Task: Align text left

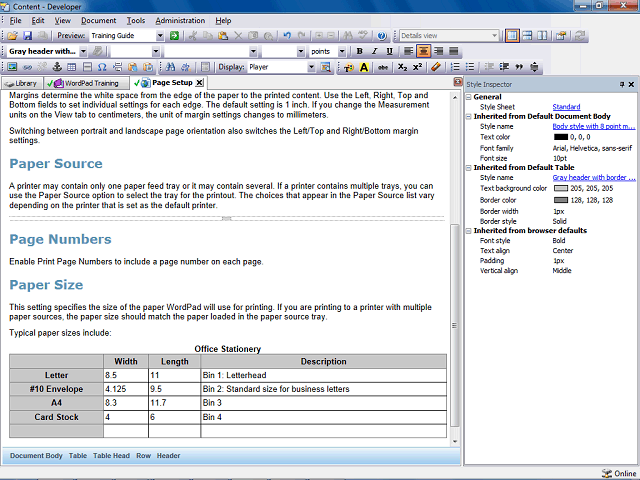Action: pyautogui.click(x=408, y=51)
